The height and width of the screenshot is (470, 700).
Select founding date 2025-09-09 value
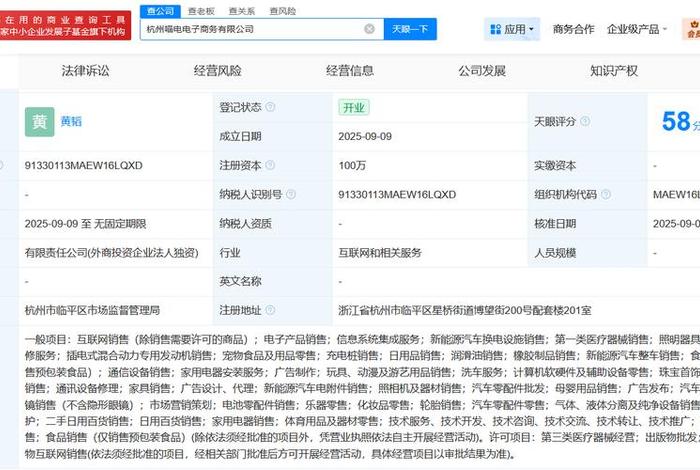[x=365, y=137]
